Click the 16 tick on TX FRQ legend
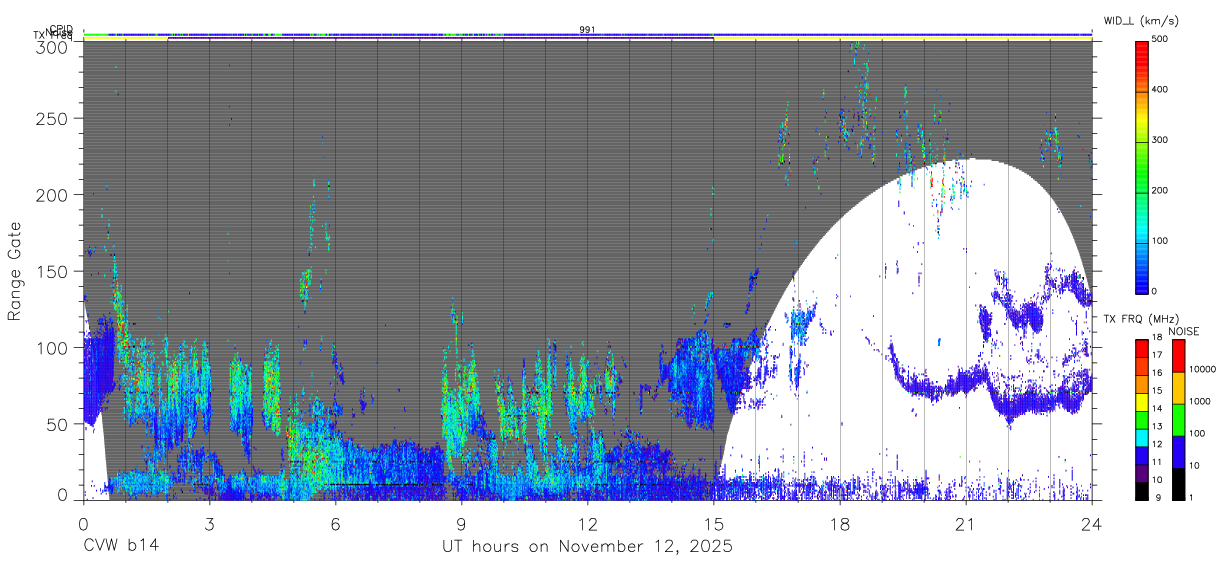The height and width of the screenshot is (567, 1228). 1158,373
